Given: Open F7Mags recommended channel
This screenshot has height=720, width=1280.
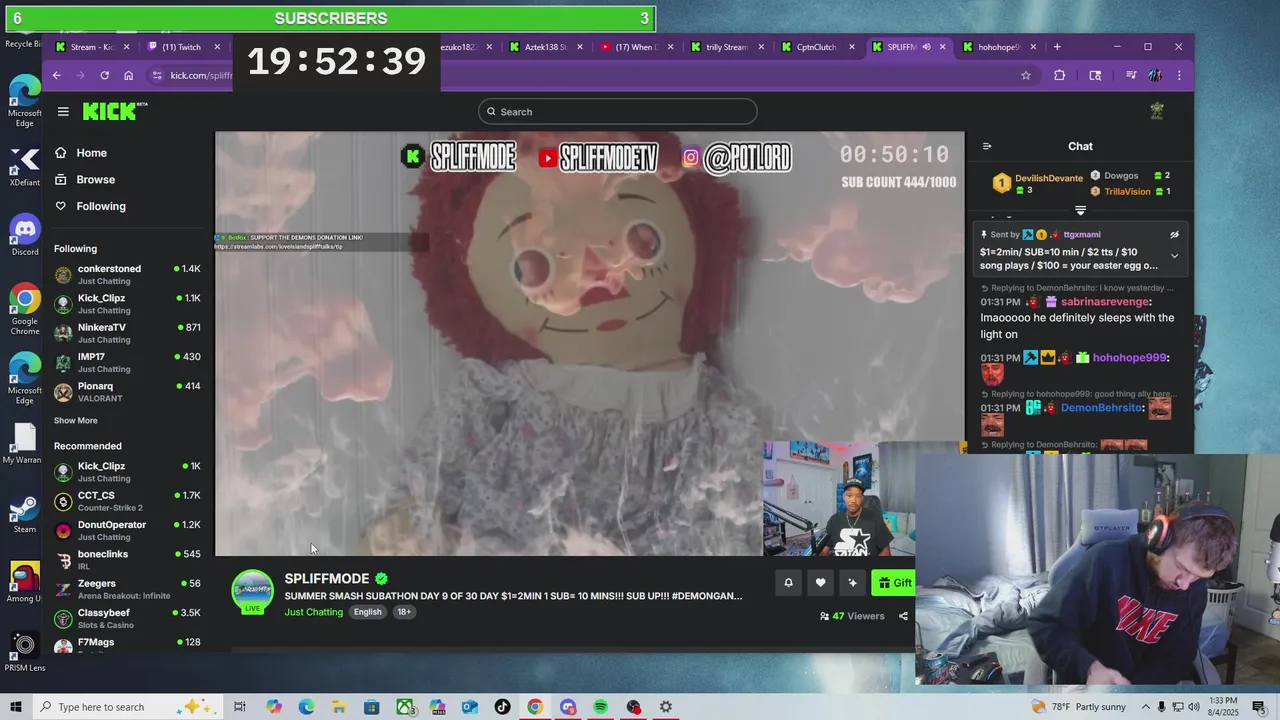Looking at the screenshot, I should tap(127, 645).
